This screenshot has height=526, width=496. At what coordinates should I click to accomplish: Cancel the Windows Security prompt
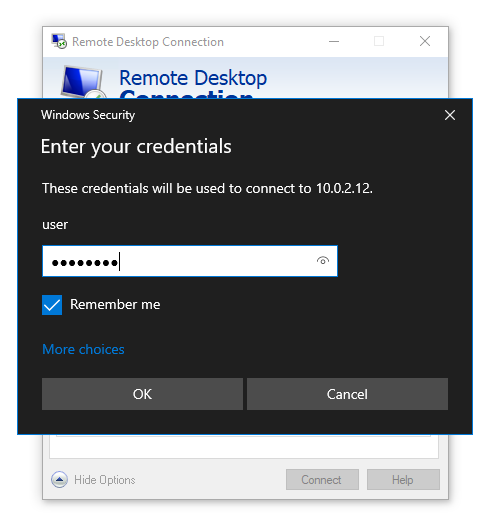click(x=347, y=394)
